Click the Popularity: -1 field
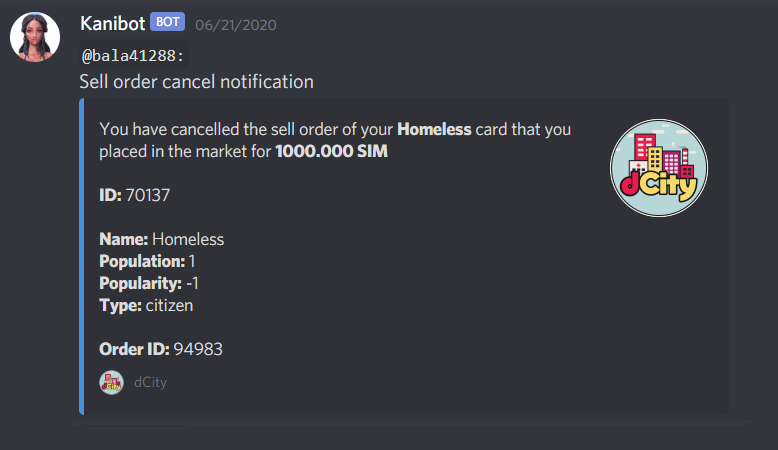Viewport: 778px width, 450px height. coord(149,283)
